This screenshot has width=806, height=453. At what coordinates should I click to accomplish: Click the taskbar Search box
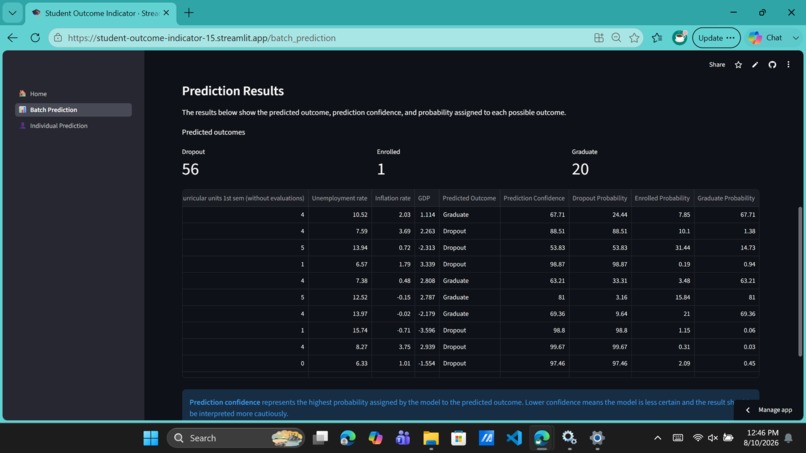click(x=236, y=438)
